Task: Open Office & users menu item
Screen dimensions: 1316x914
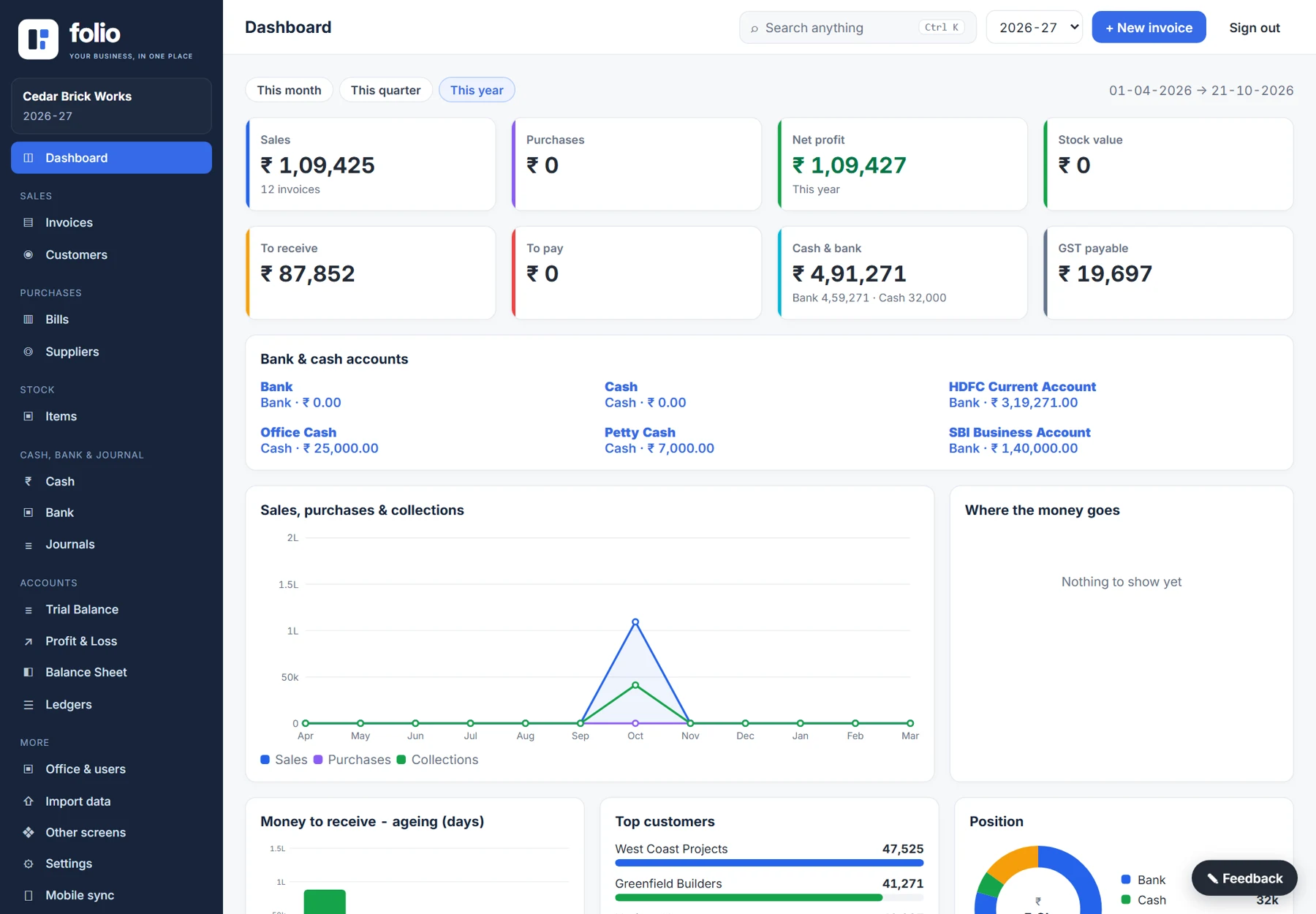Action: coord(111,769)
